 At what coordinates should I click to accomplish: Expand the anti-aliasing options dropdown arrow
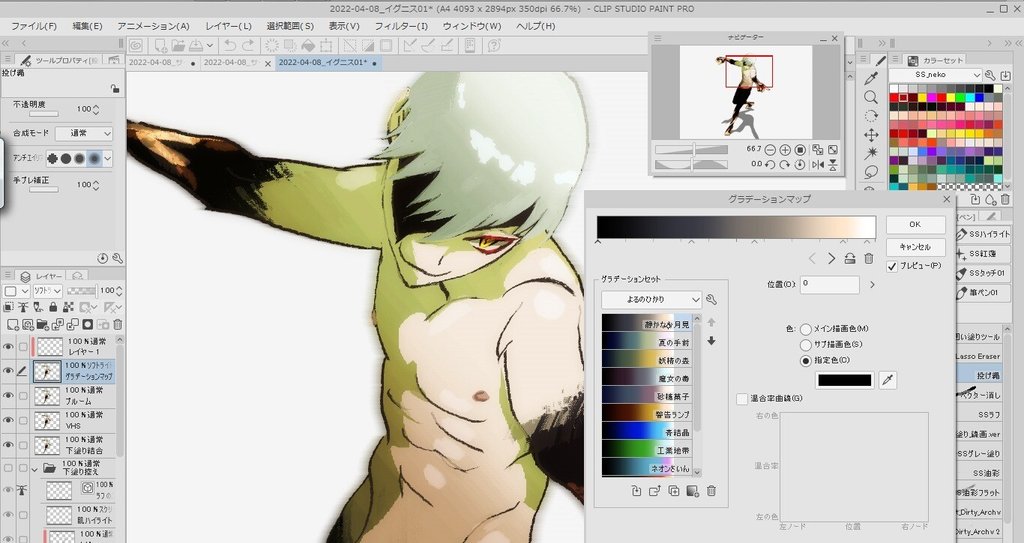coord(107,158)
